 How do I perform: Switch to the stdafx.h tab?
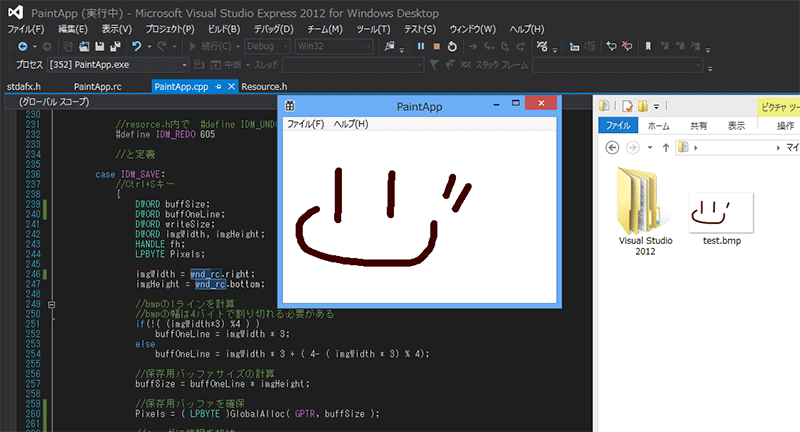23,87
